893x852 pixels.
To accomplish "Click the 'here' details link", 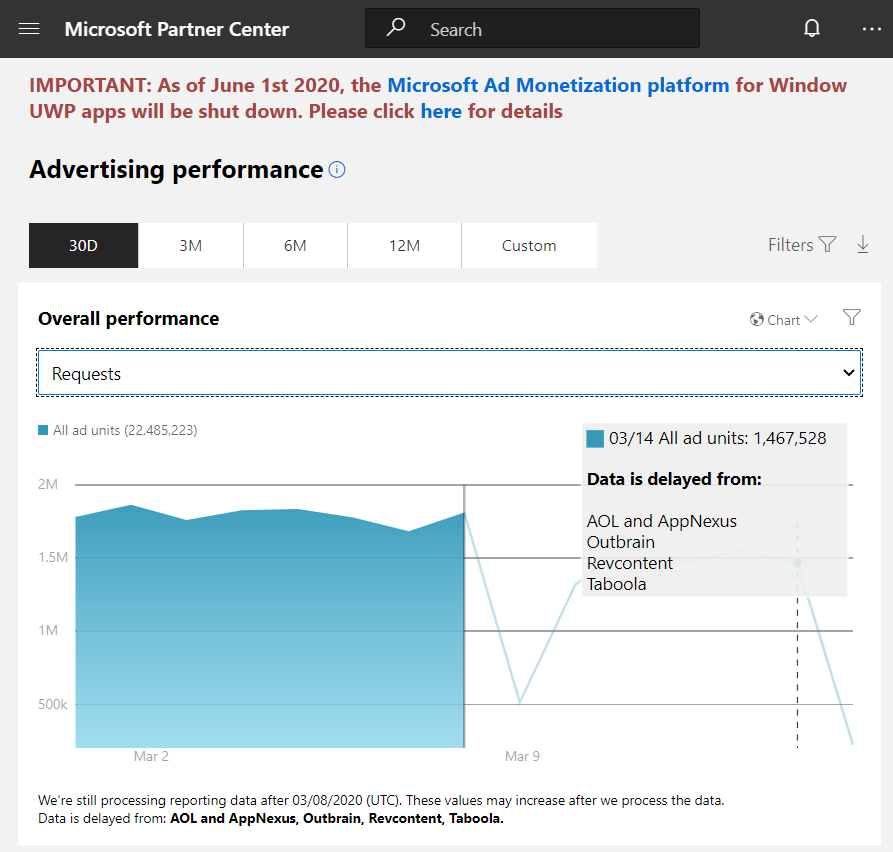I will 441,111.
